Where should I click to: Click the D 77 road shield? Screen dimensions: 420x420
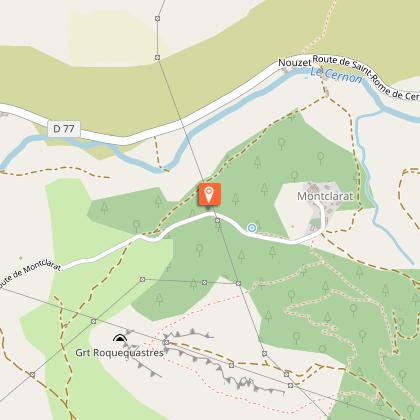tap(64, 129)
